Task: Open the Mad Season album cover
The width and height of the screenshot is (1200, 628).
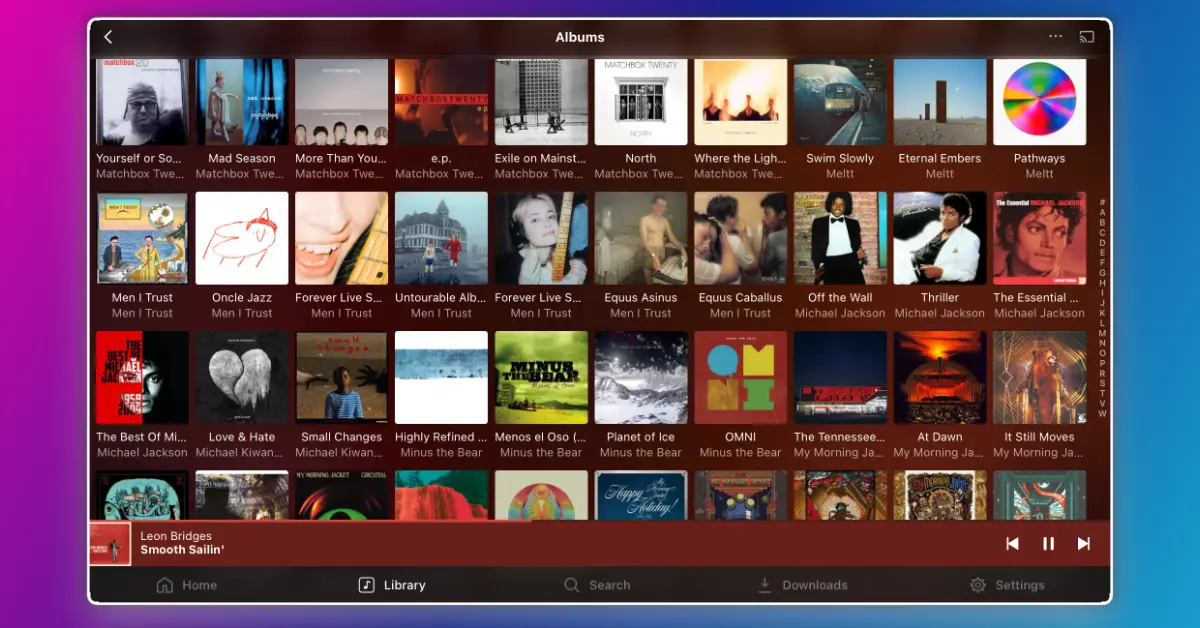Action: pyautogui.click(x=242, y=102)
